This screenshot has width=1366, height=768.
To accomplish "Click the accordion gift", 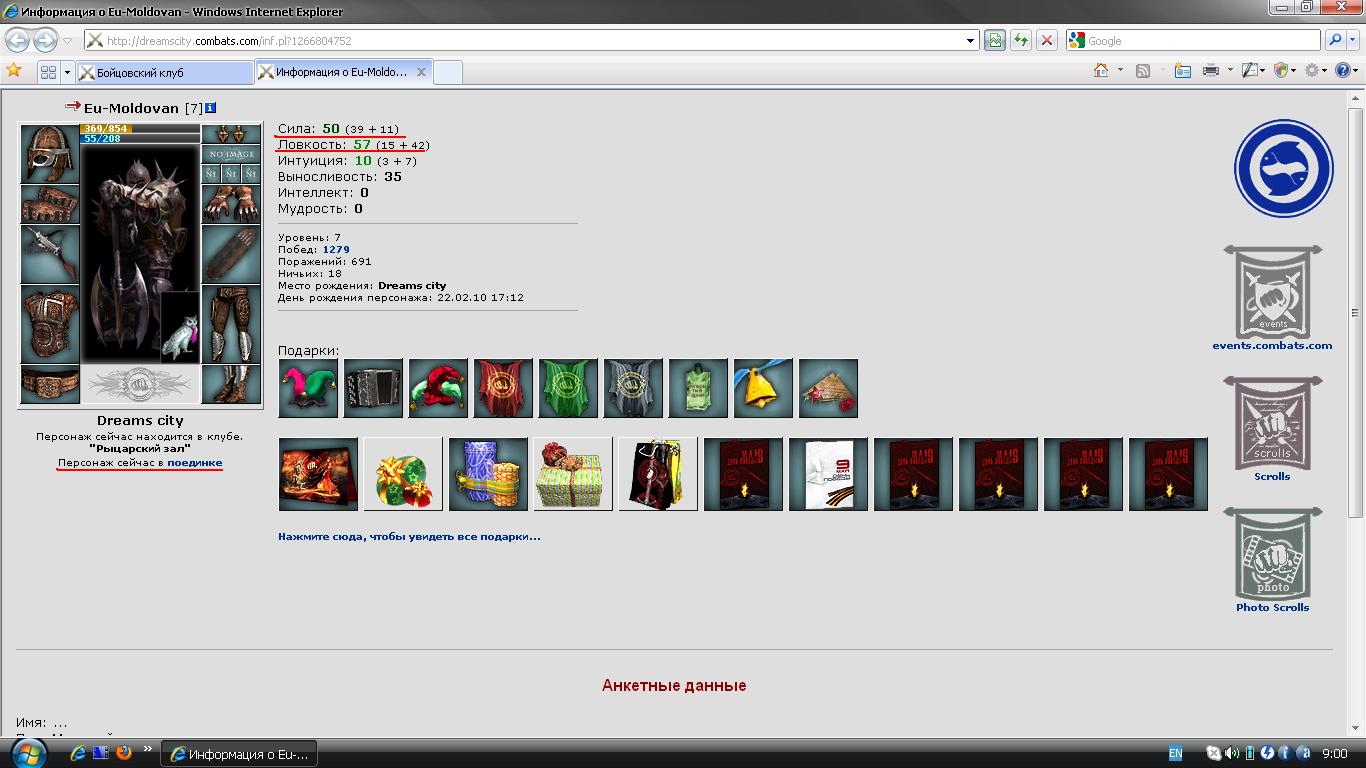I will [x=373, y=388].
